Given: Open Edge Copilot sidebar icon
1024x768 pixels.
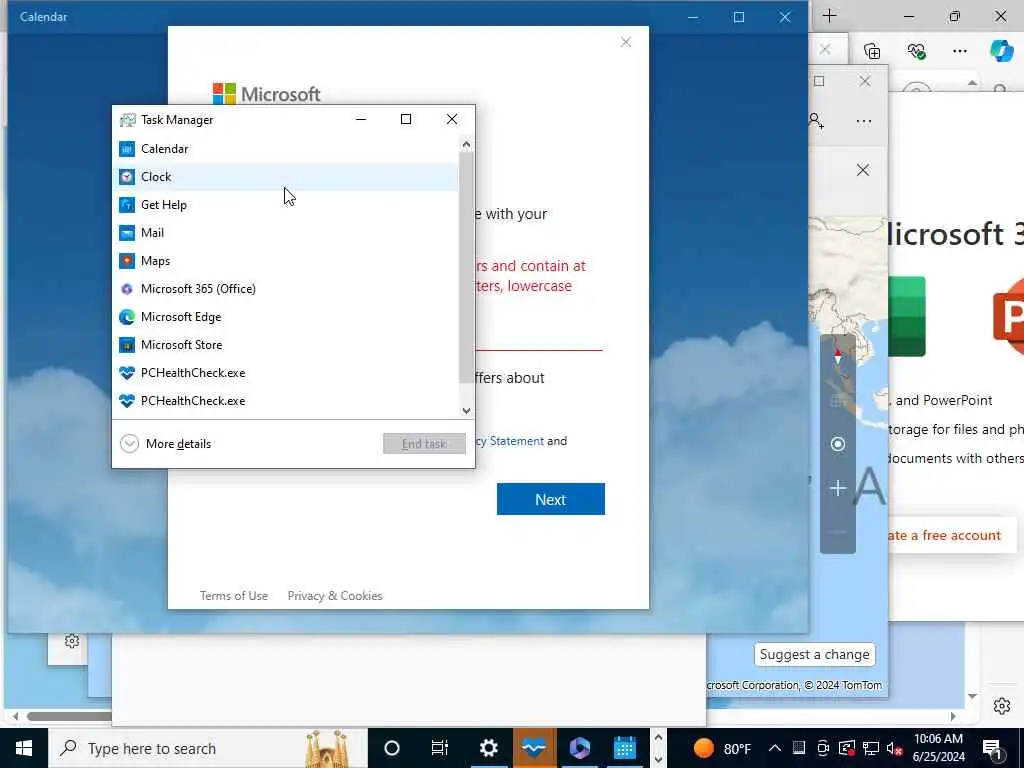Looking at the screenshot, I should tap(1001, 51).
